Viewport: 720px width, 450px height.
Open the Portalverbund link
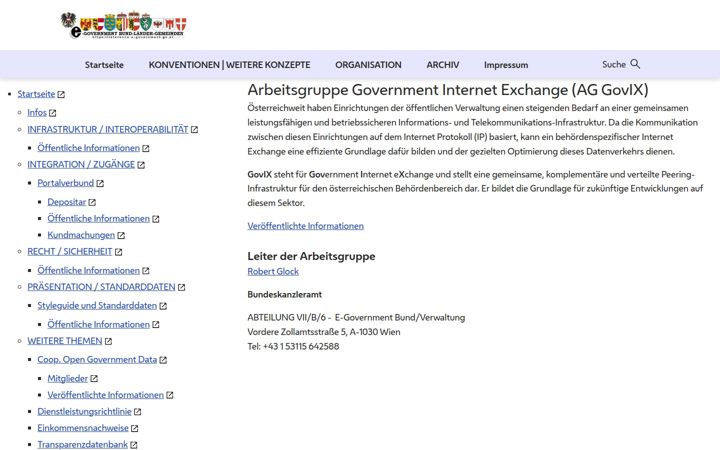click(x=66, y=183)
